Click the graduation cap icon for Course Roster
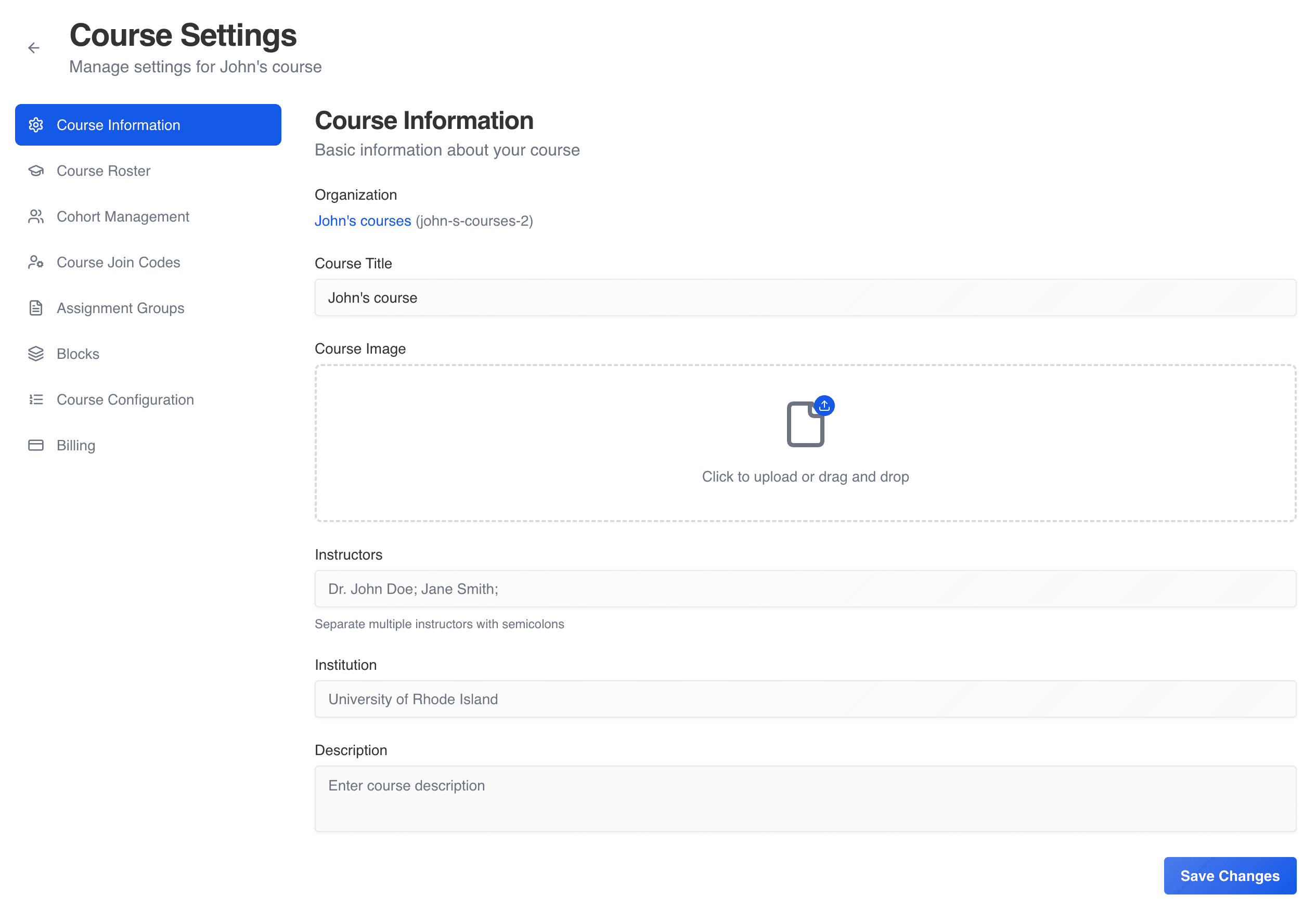Image resolution: width=1316 pixels, height=908 pixels. point(36,171)
